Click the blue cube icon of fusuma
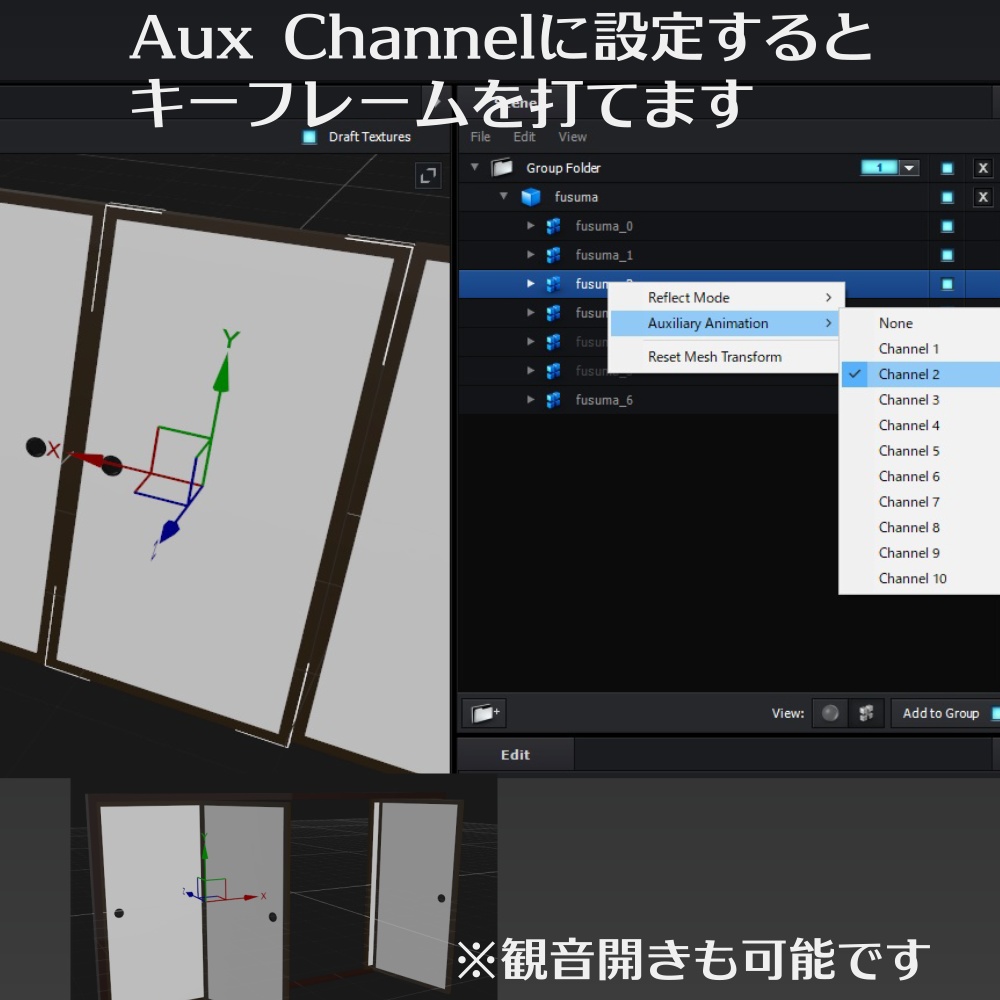This screenshot has height=1000, width=1000. pyautogui.click(x=531, y=197)
